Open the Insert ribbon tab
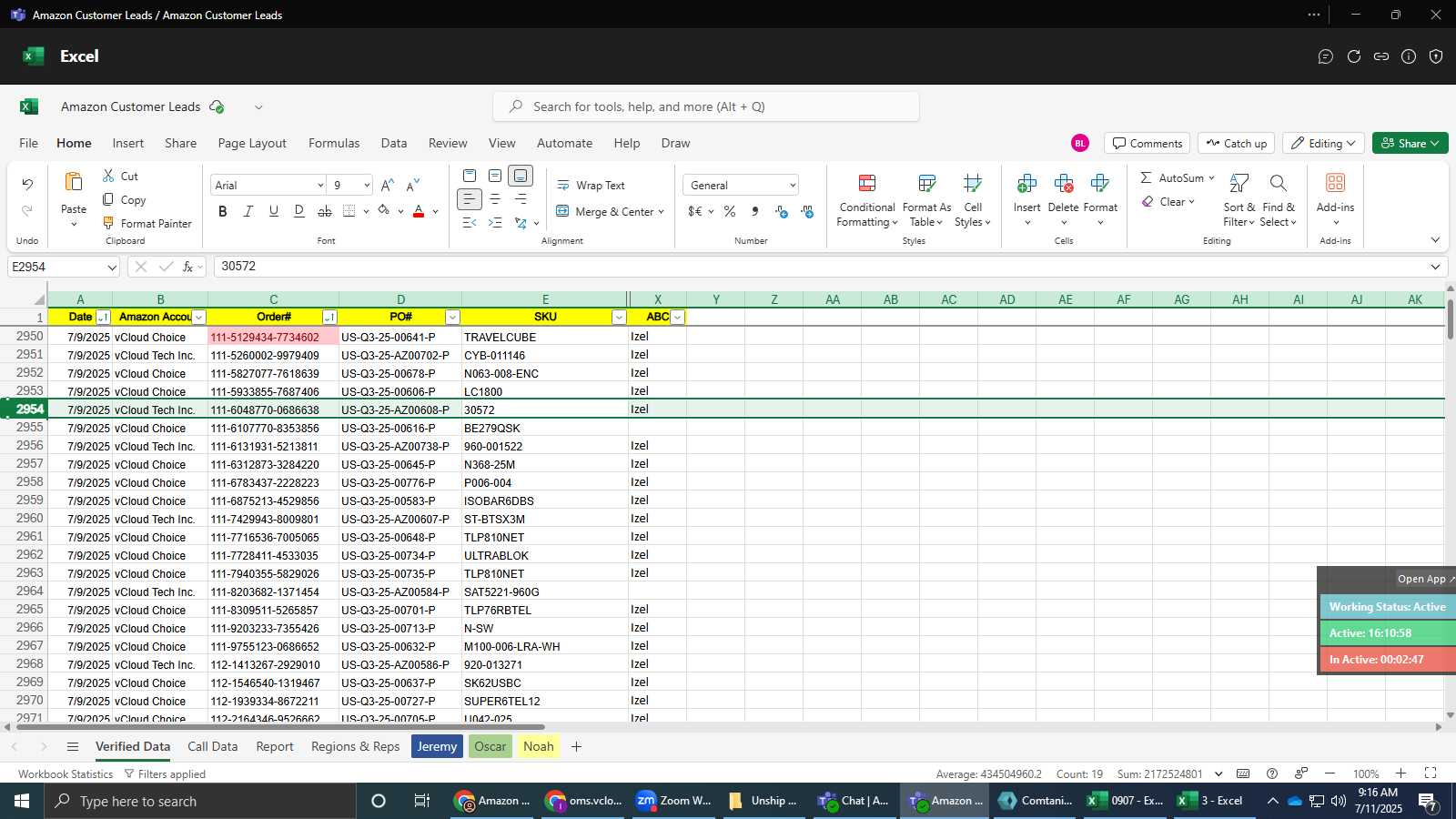The image size is (1456, 819). pos(128,143)
